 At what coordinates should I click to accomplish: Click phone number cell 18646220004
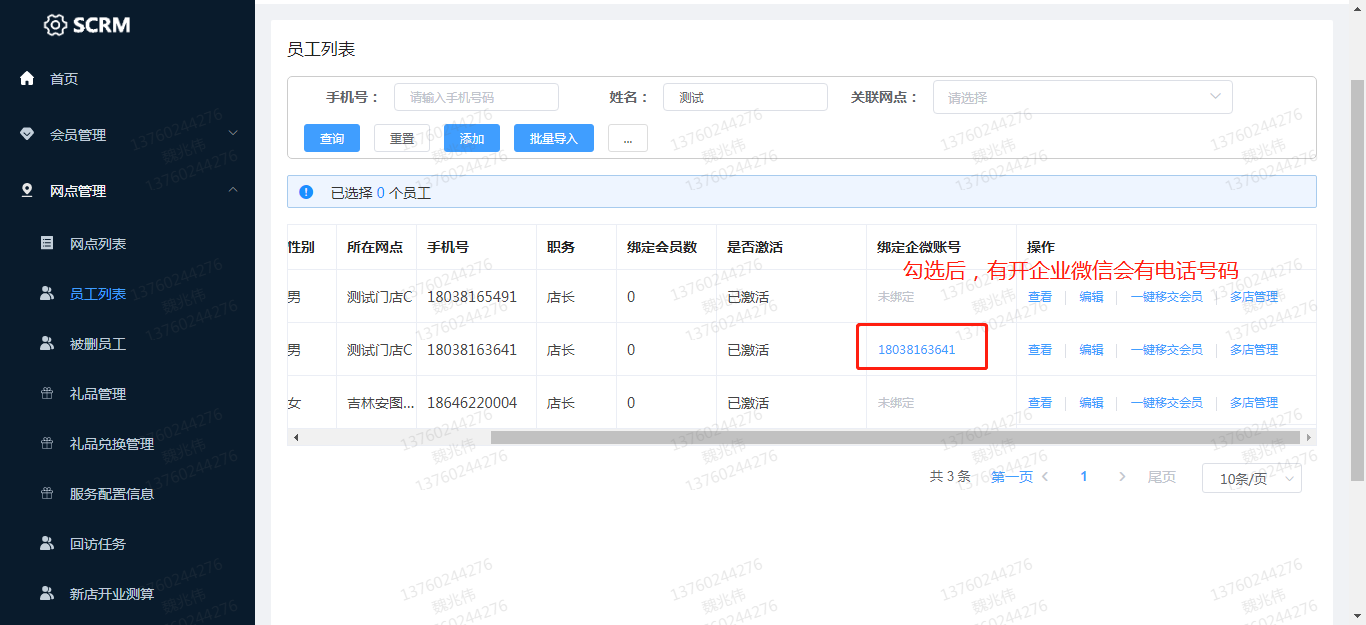[472, 403]
